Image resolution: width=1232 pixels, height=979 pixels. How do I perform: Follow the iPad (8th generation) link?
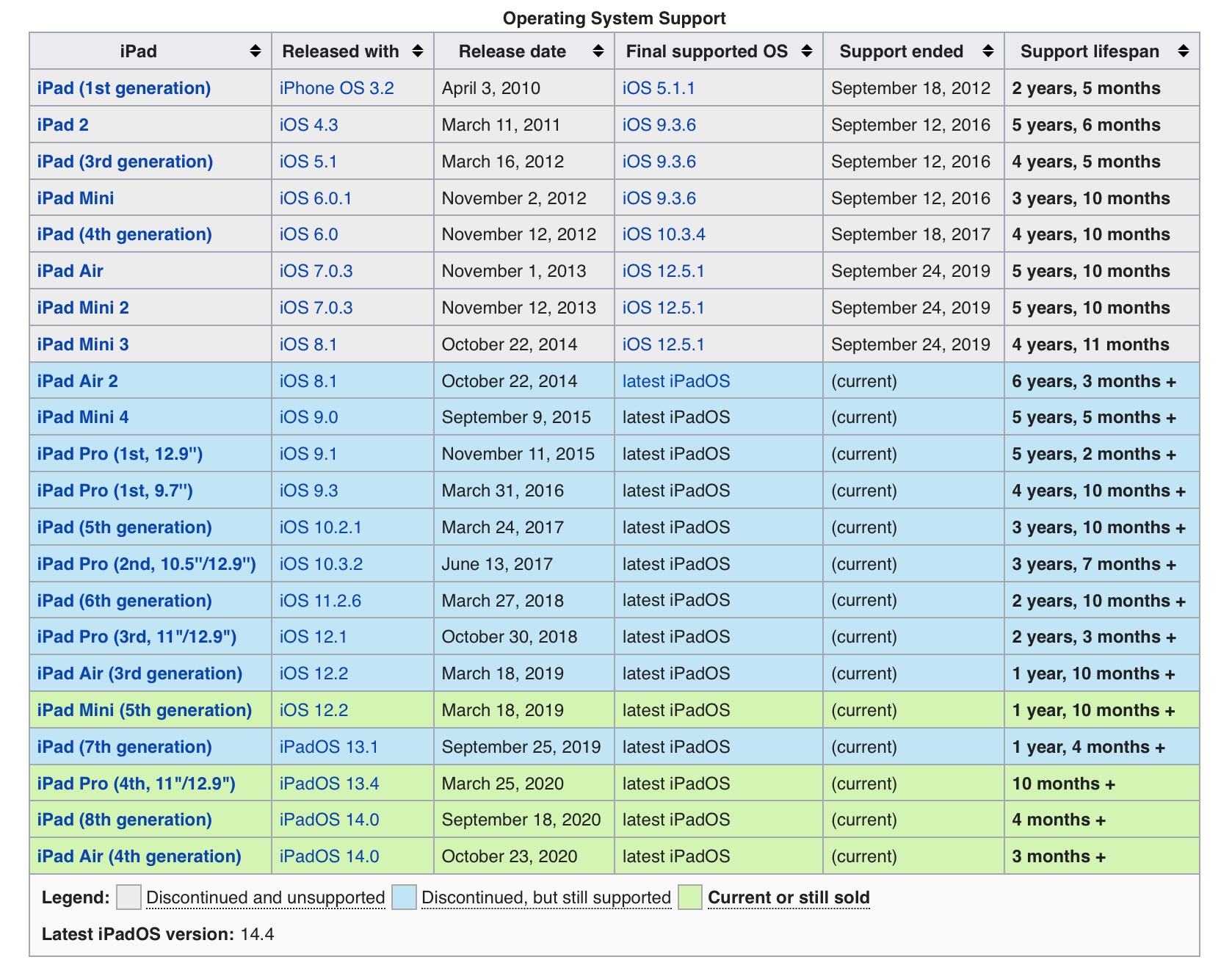125,820
